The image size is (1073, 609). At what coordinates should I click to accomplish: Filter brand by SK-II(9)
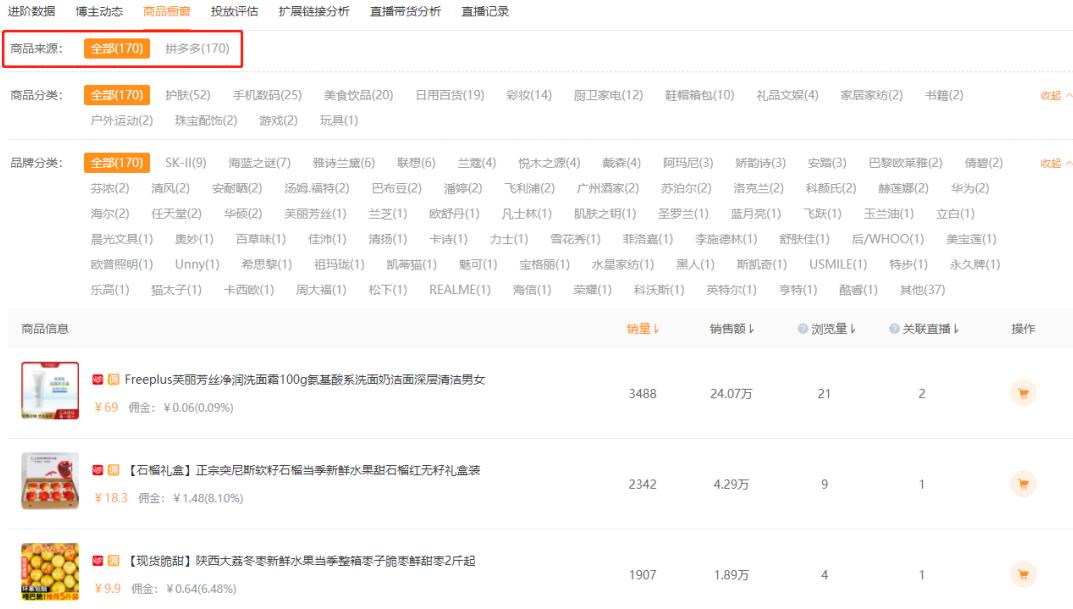[x=185, y=163]
